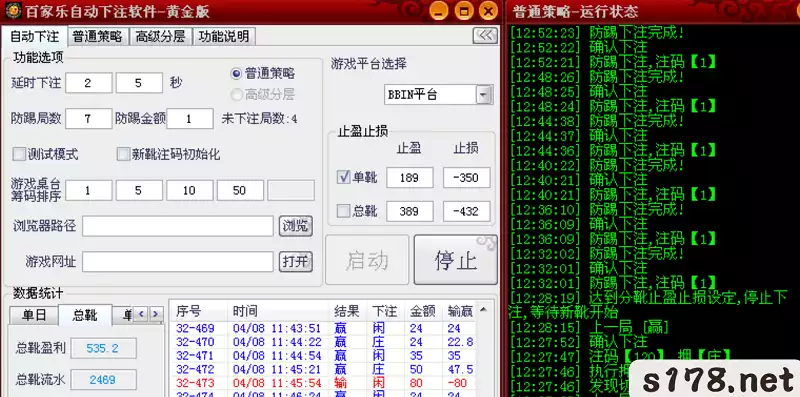800x397 pixels.
Task: Select the 普通策略 radio button
Action: [x=236, y=73]
